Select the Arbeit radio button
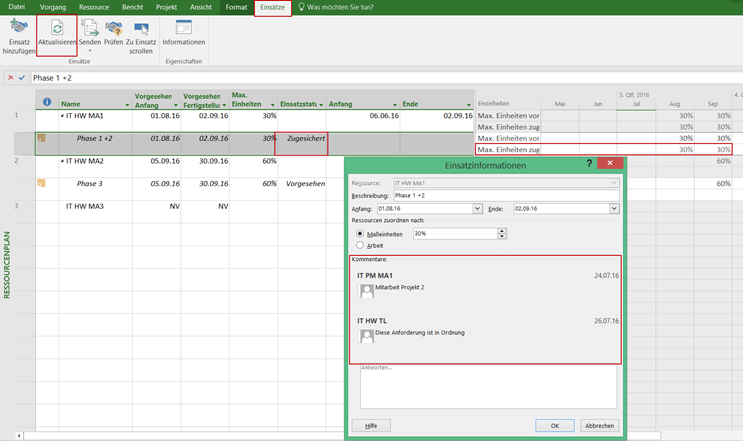 [360, 245]
